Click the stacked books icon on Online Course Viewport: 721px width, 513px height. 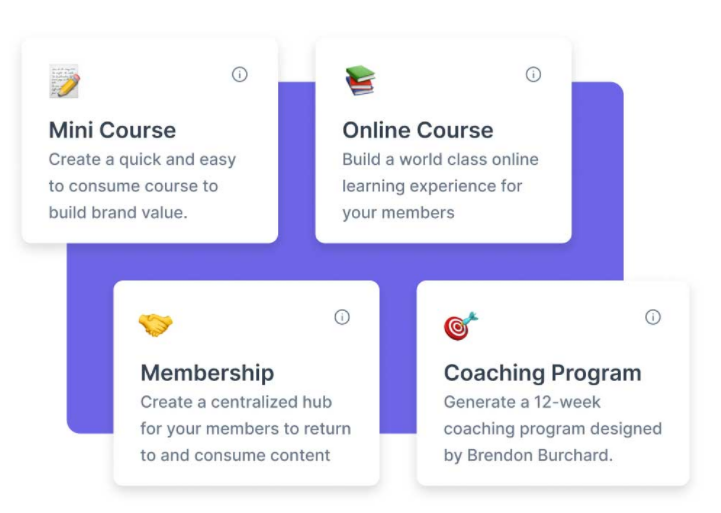pos(359,80)
